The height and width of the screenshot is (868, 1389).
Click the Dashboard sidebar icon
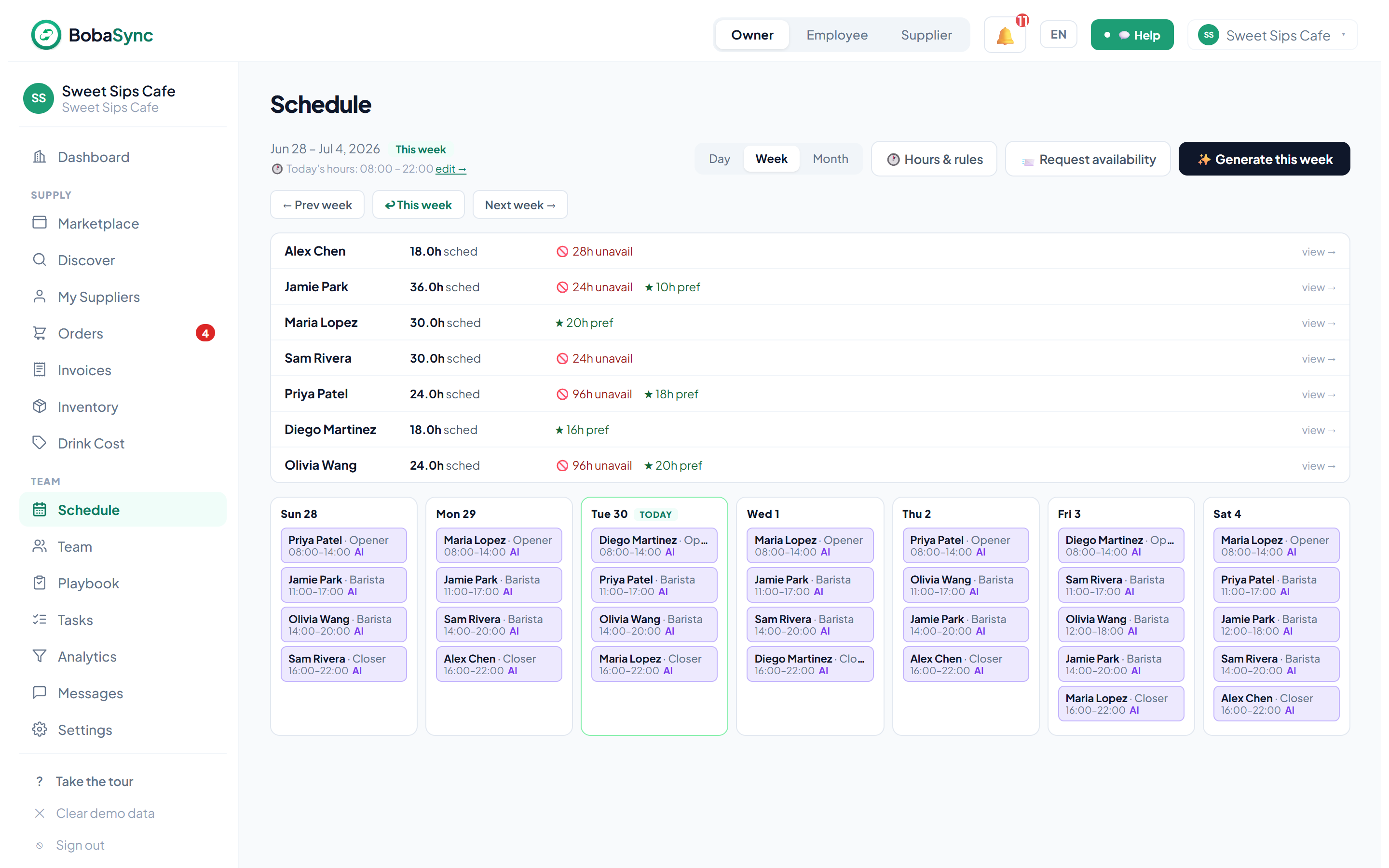coord(40,157)
